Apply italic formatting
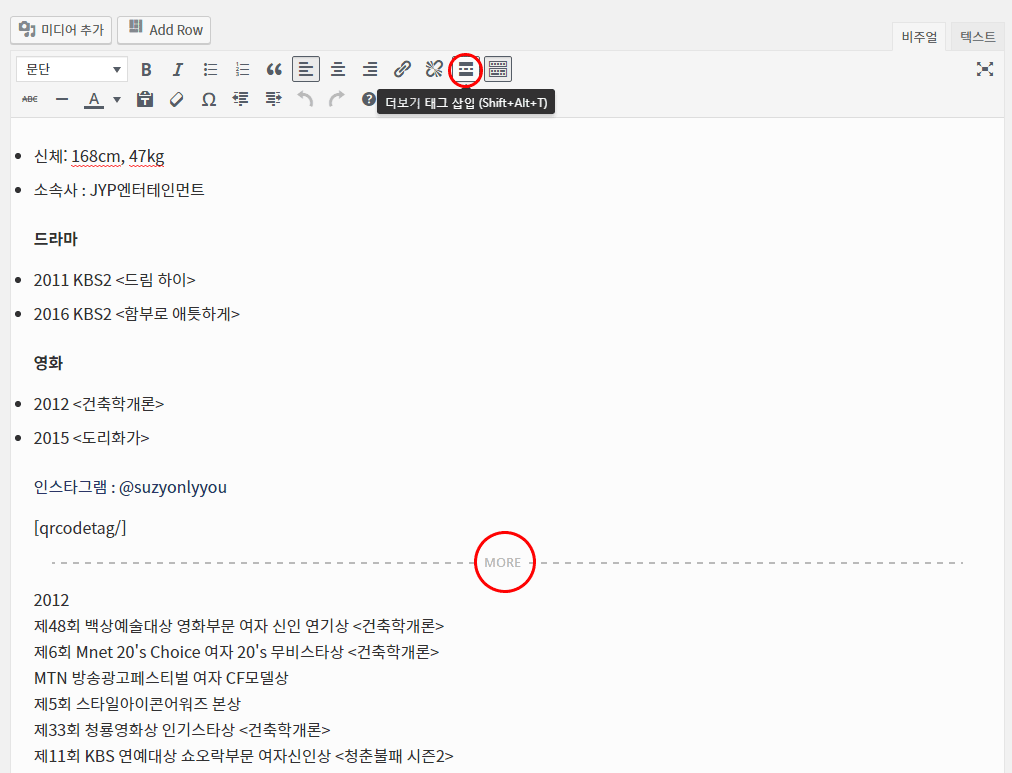Image resolution: width=1012 pixels, height=773 pixels. click(178, 69)
